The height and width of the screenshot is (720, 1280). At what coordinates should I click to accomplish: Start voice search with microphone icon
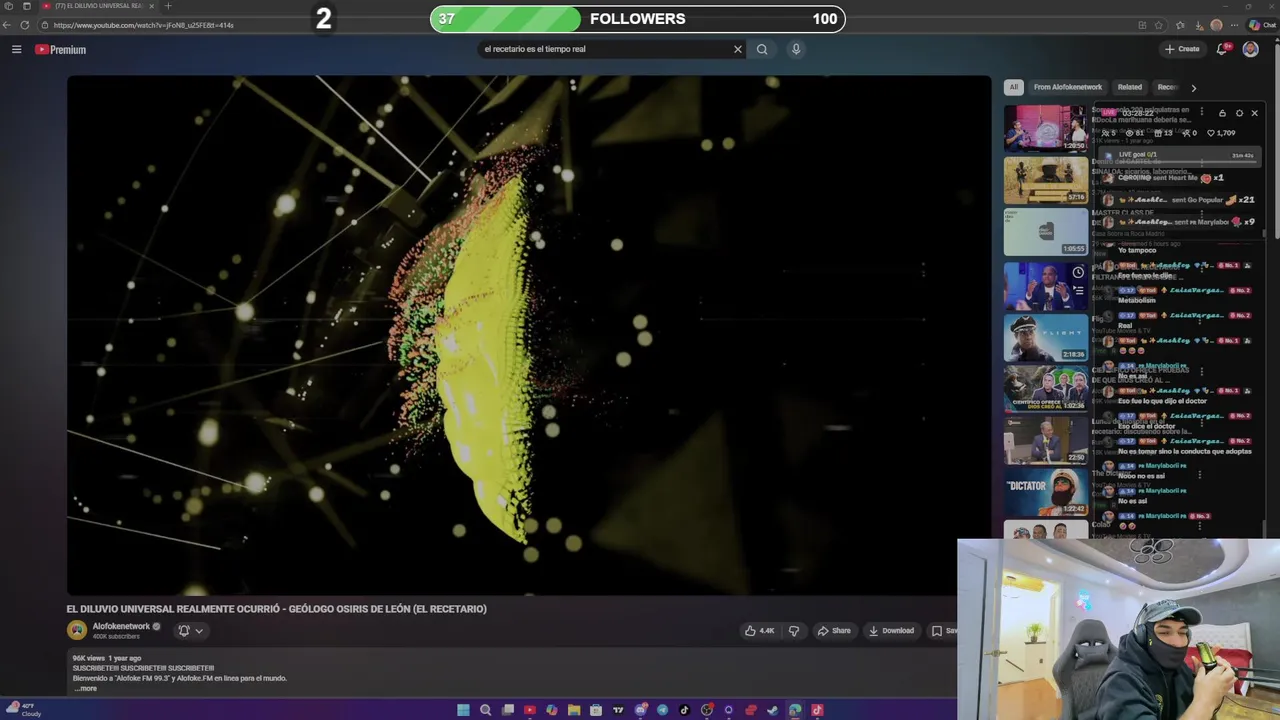pyautogui.click(x=796, y=49)
